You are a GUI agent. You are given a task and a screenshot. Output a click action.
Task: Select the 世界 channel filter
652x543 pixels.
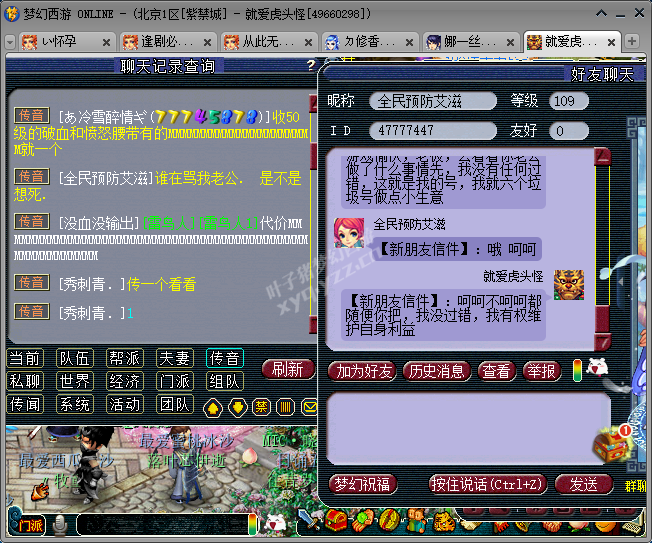75,381
